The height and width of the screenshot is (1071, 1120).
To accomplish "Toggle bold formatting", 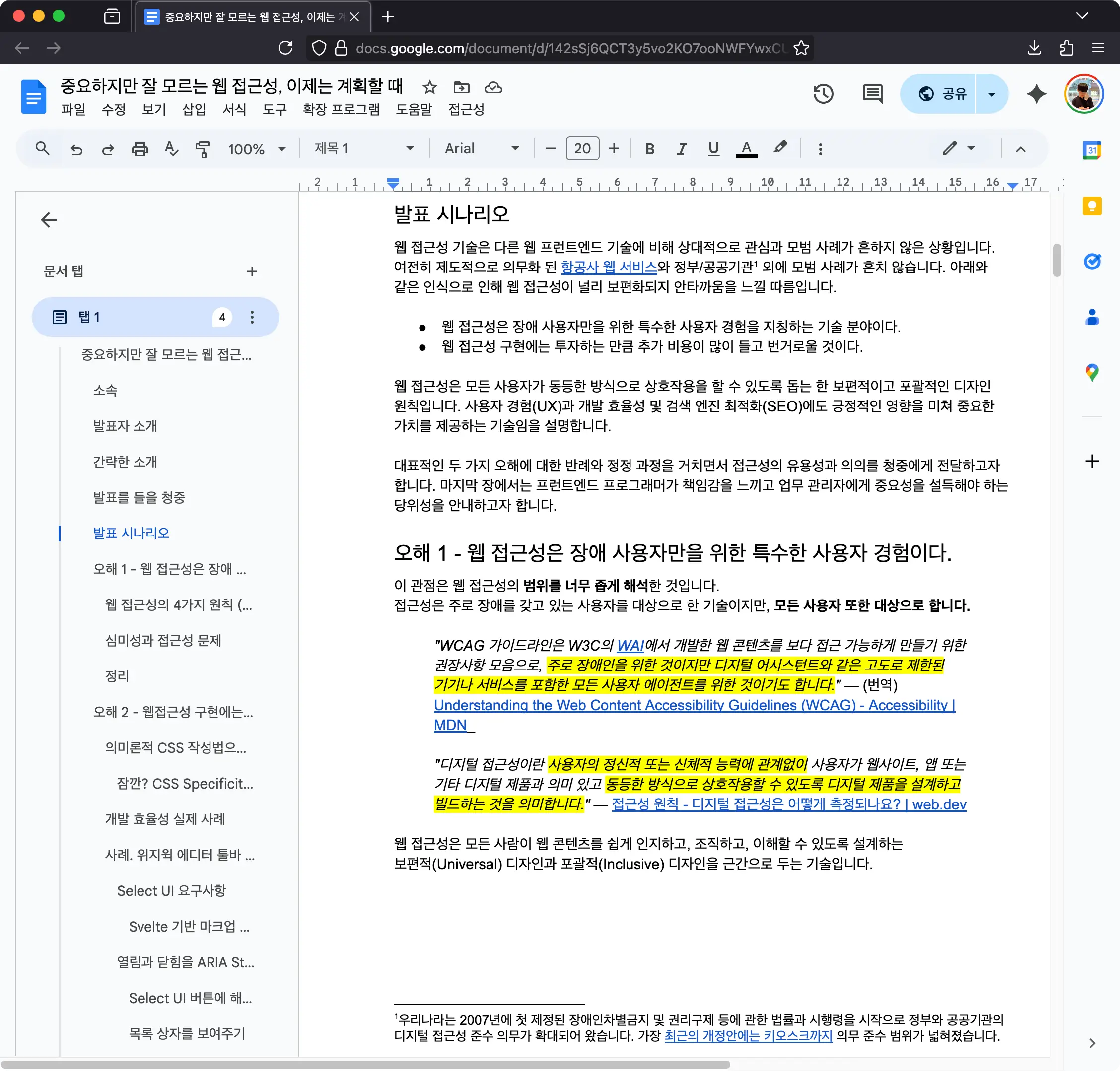I will (x=649, y=149).
